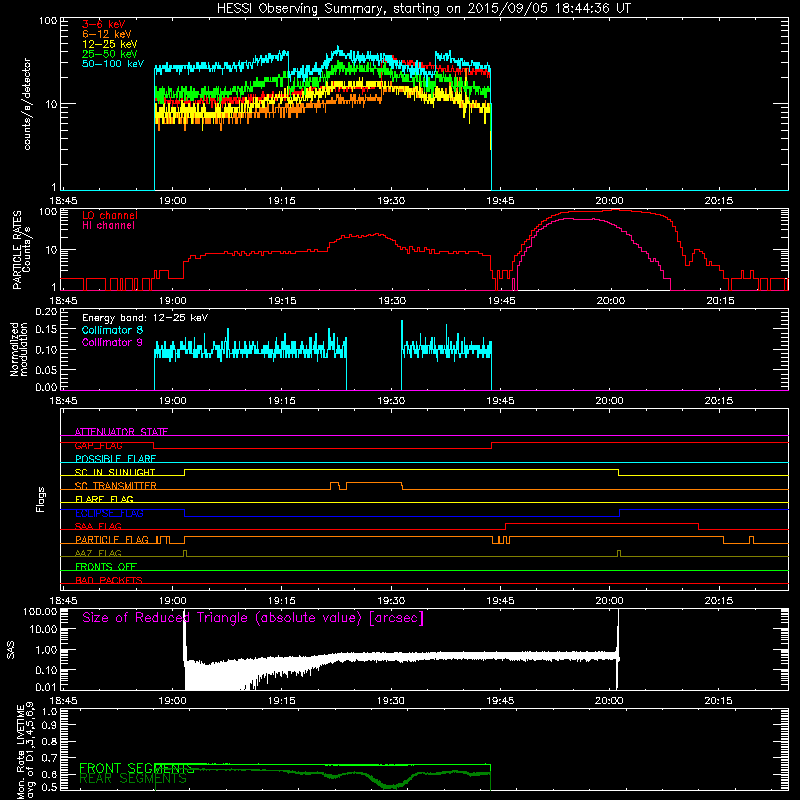Image resolution: width=800 pixels, height=800 pixels.
Task: Select the 6-12 keV legend entry
Action: pos(107,34)
